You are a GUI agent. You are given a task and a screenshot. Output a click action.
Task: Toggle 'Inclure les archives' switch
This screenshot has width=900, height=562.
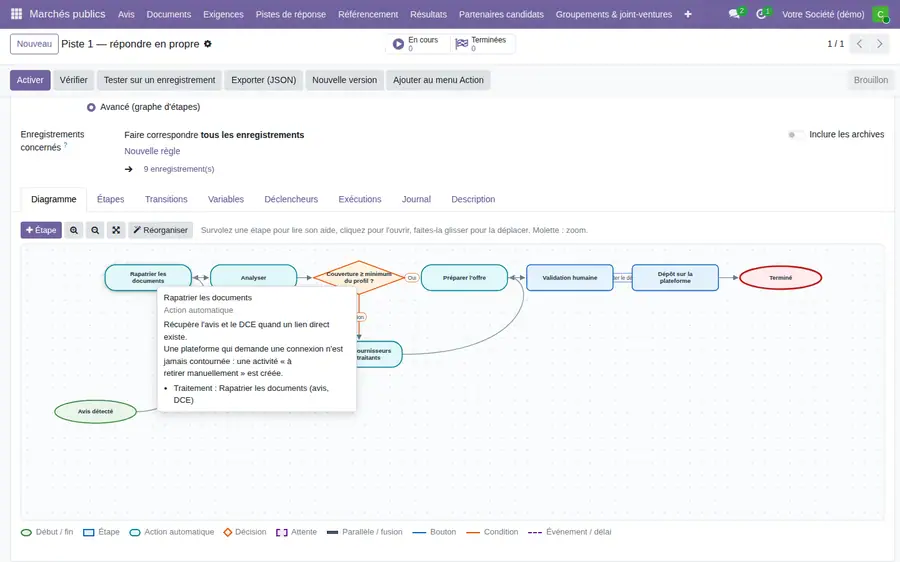coord(796,134)
